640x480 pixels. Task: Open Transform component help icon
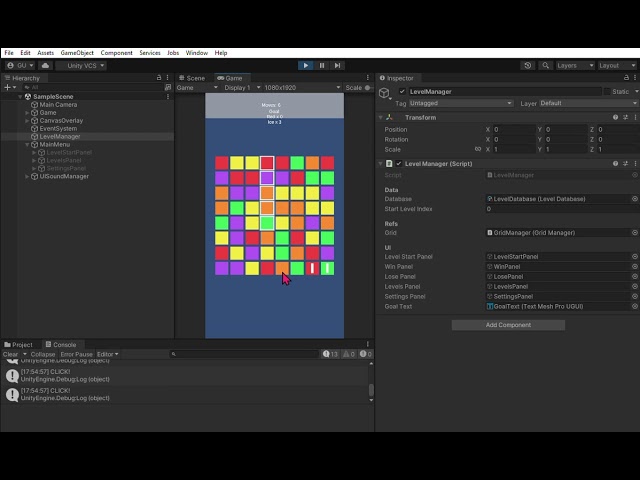pos(615,118)
